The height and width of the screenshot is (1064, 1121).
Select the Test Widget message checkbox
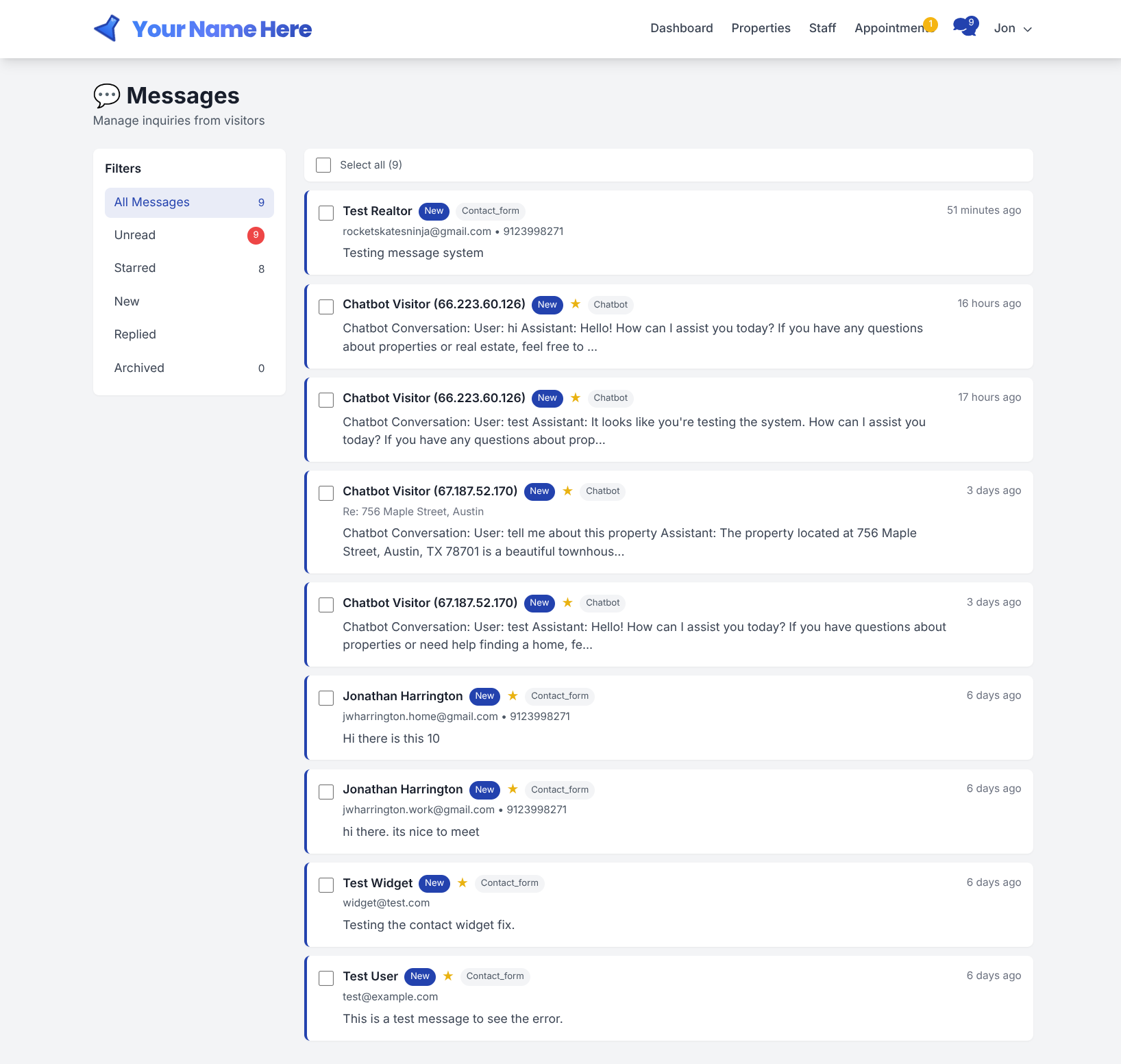click(x=326, y=884)
